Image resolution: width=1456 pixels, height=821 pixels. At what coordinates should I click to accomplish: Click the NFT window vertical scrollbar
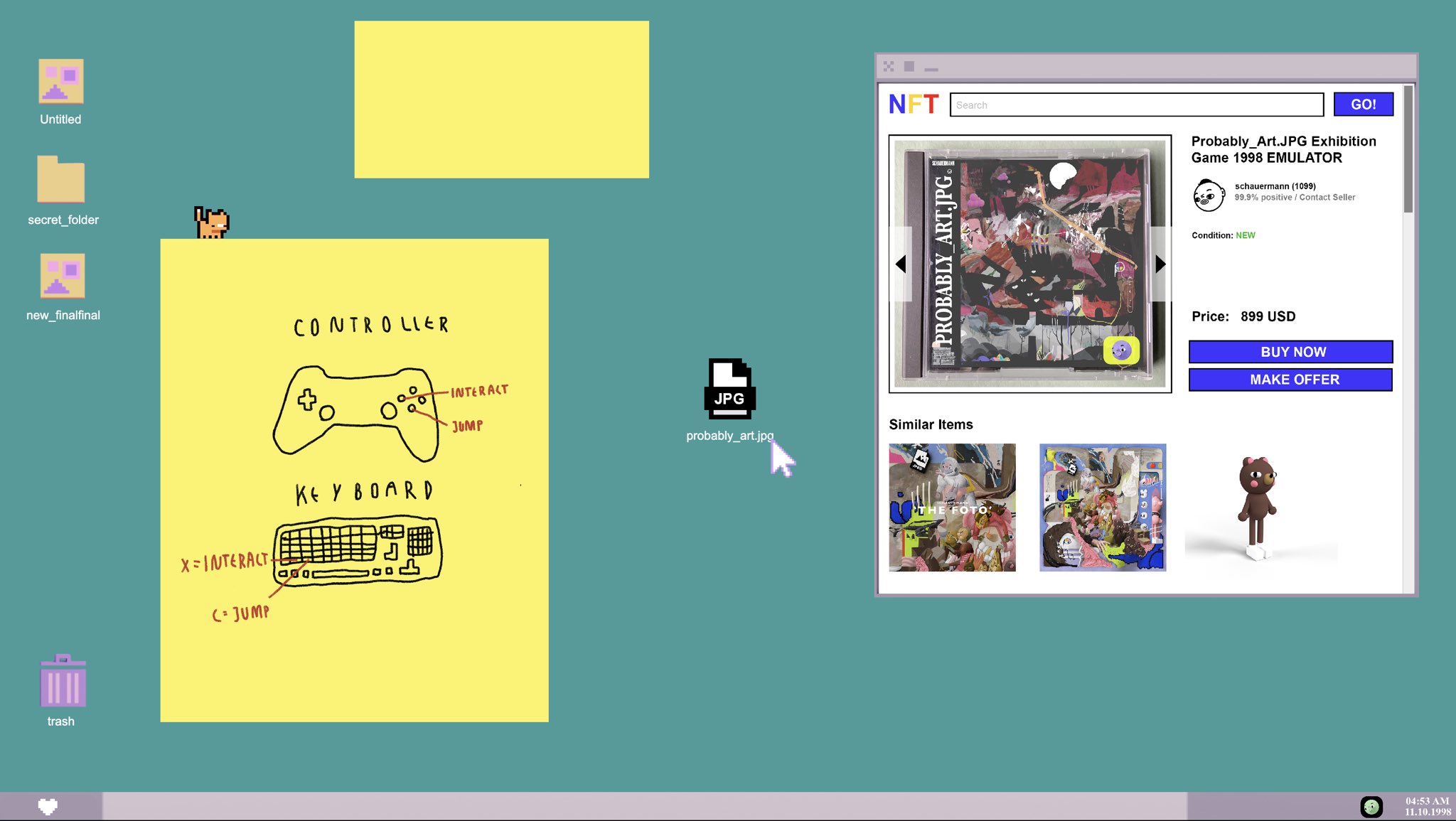coord(1408,150)
